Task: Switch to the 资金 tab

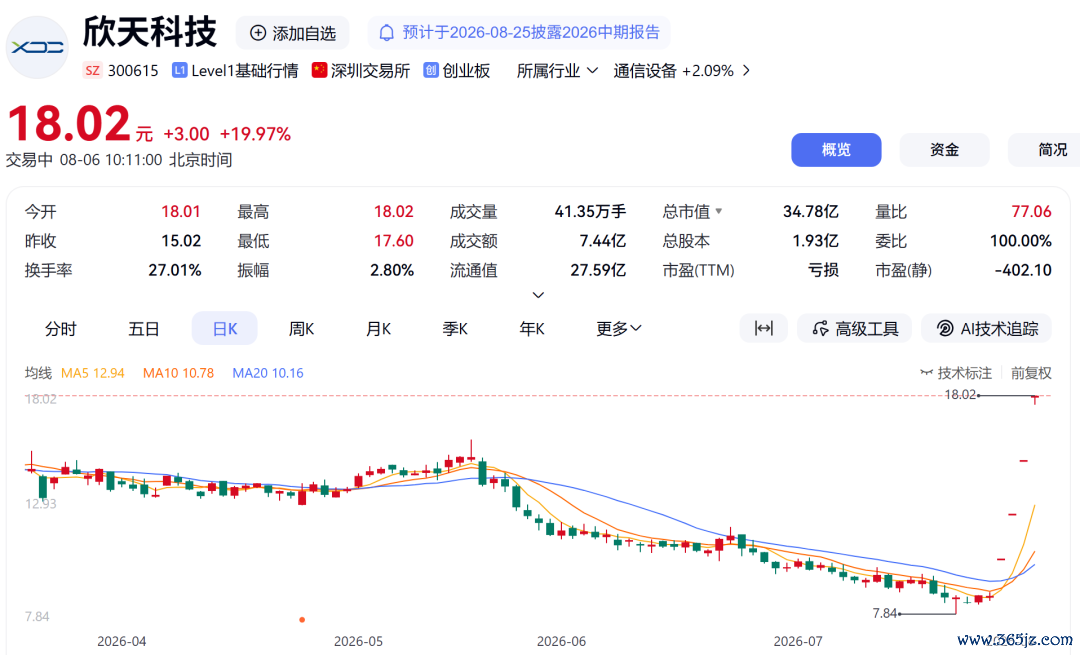Action: (944, 149)
